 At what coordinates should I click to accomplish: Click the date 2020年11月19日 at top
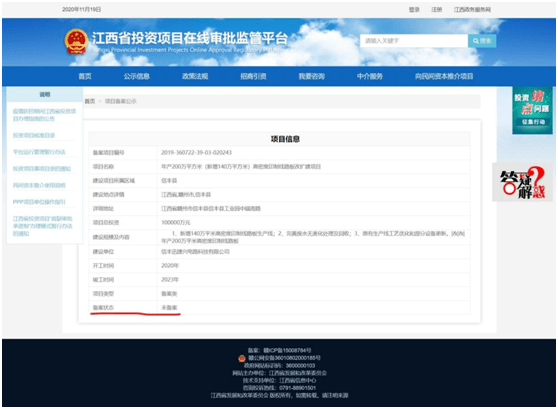[81, 10]
